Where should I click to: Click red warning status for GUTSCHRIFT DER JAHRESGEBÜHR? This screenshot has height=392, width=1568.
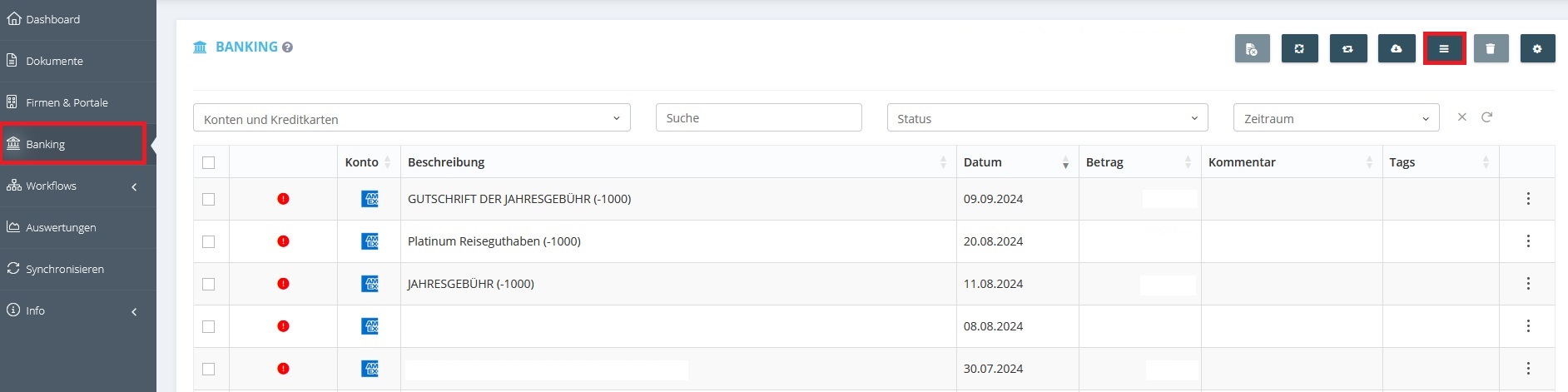coord(283,199)
